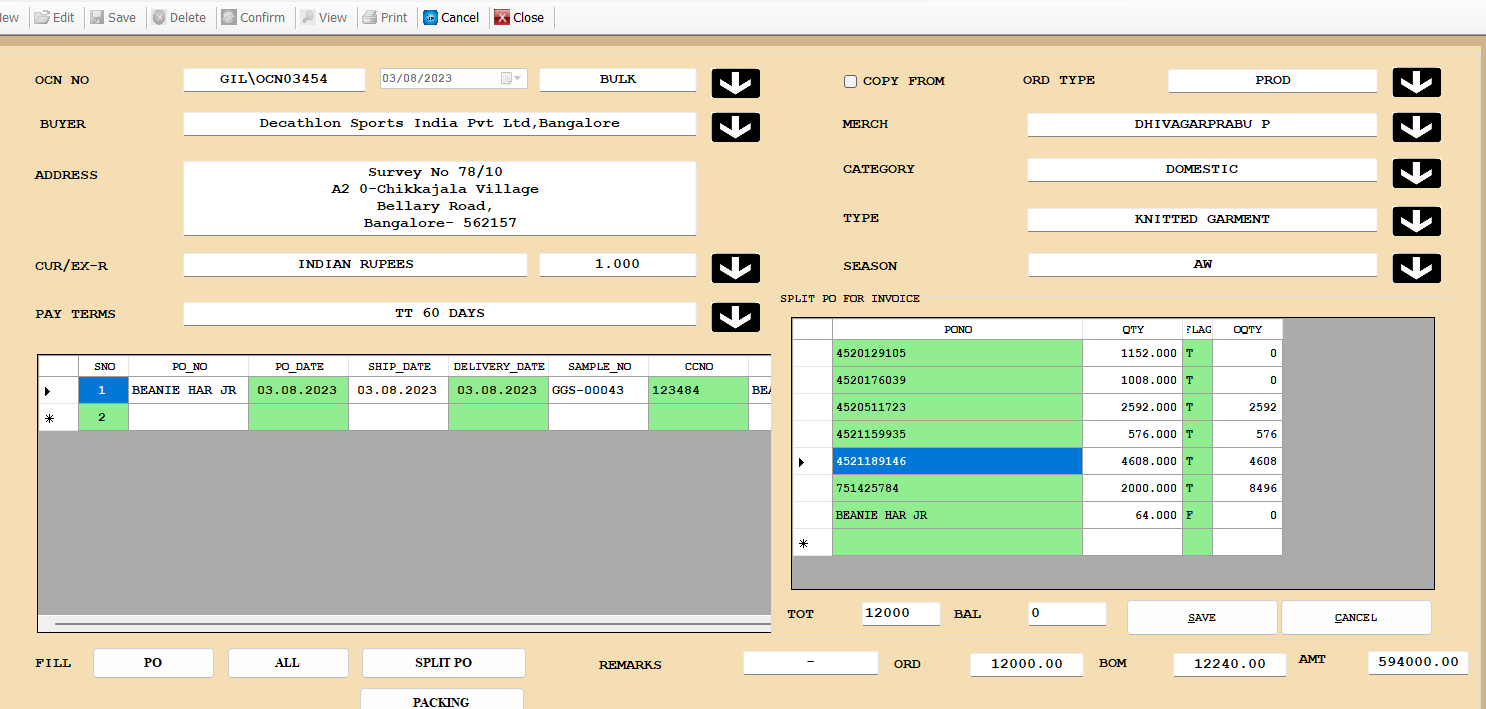Expand the SEASON selection arrow

pos(1416,268)
